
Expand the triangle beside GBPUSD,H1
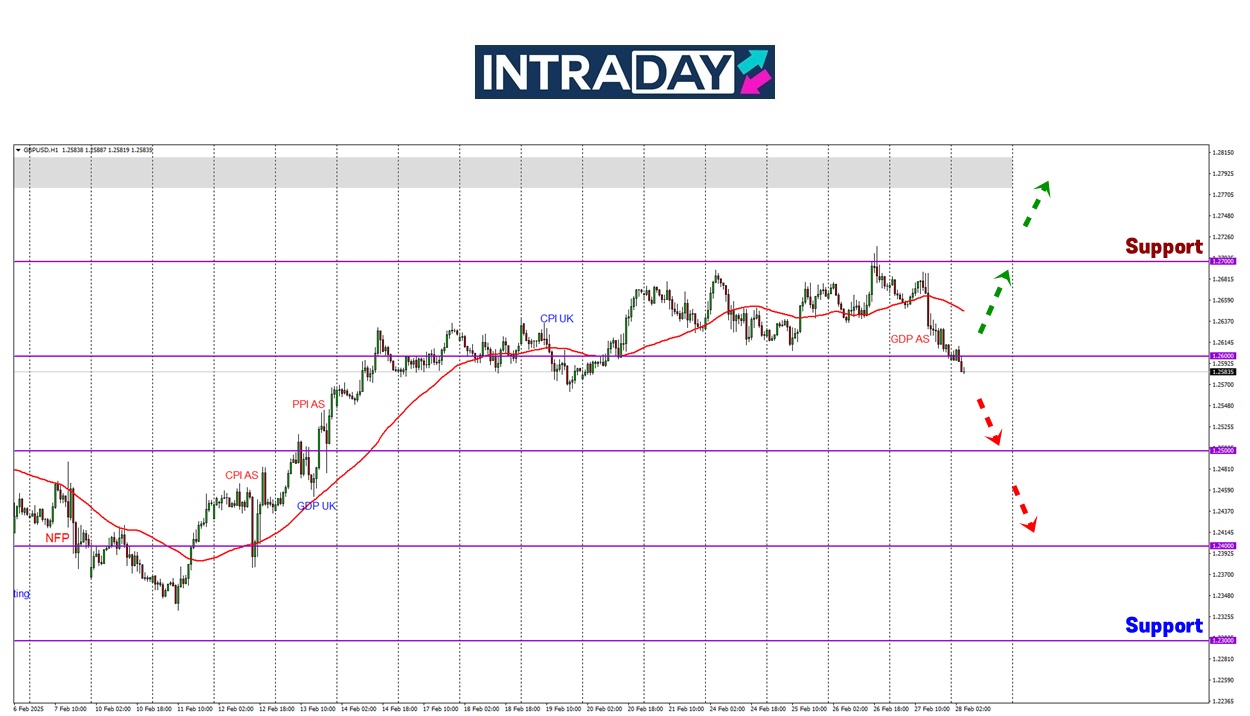point(18,150)
